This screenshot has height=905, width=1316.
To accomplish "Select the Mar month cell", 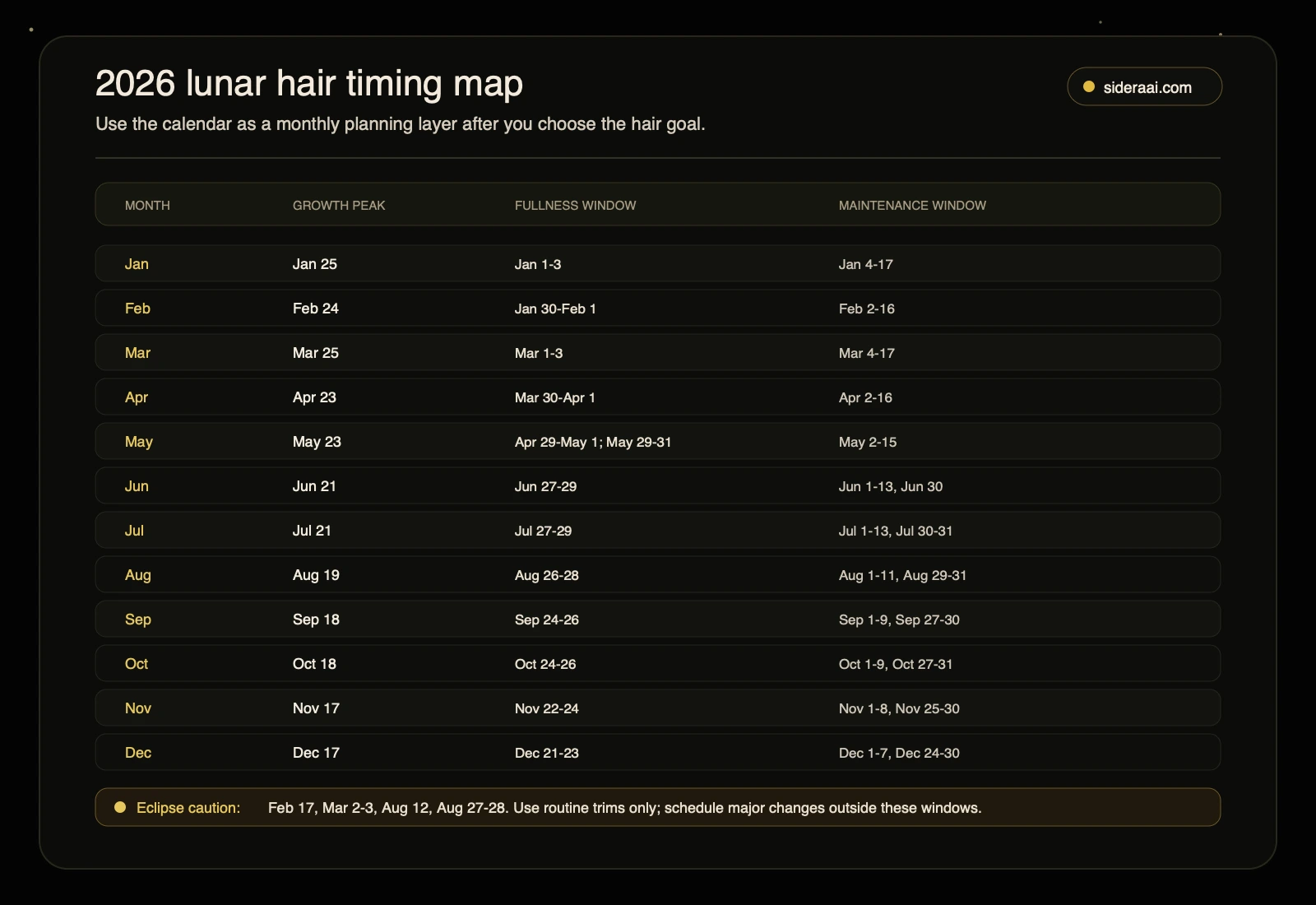I will pyautogui.click(x=137, y=353).
